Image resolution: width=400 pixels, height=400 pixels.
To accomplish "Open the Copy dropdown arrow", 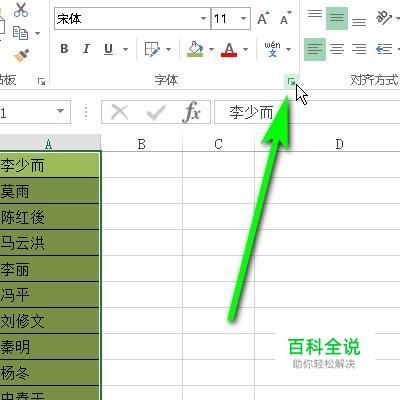I will (37, 33).
